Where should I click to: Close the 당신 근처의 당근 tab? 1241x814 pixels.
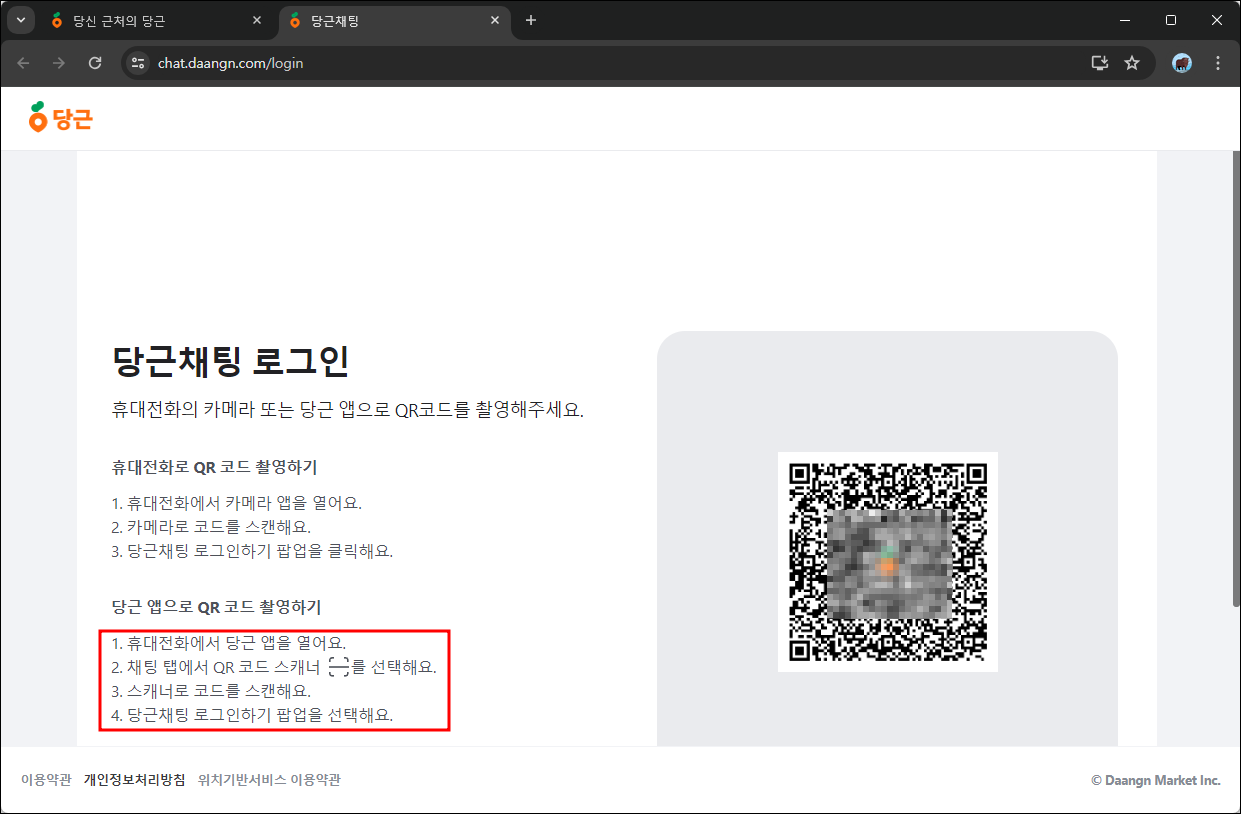coord(257,20)
